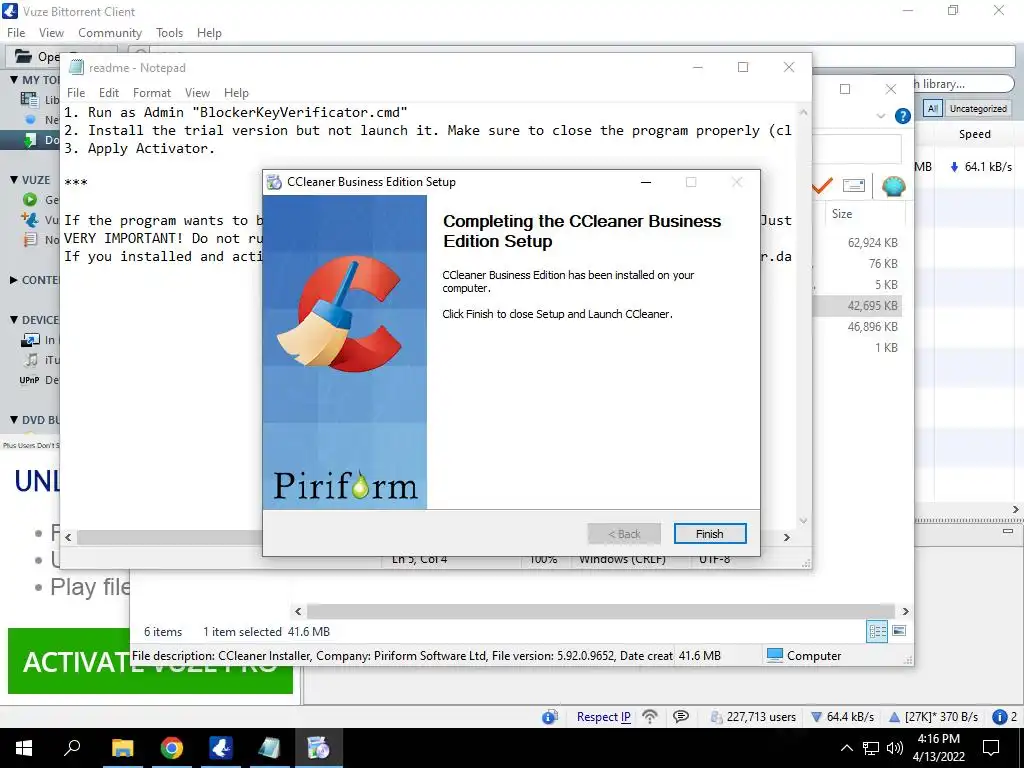This screenshot has height=768, width=1024.
Task: Open Vuze View menu
Action: coord(51,33)
